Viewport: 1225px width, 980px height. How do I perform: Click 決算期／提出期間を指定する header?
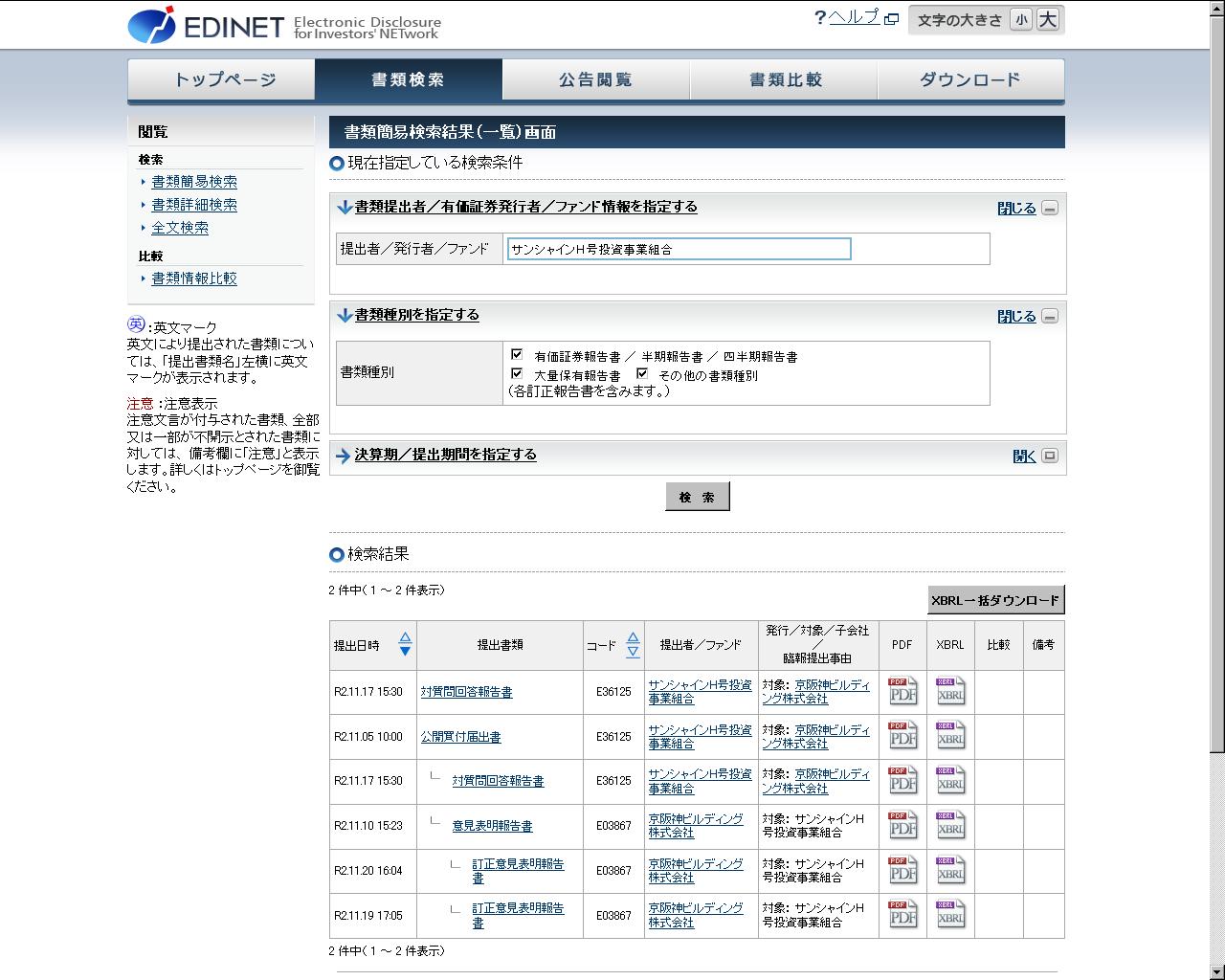point(445,455)
